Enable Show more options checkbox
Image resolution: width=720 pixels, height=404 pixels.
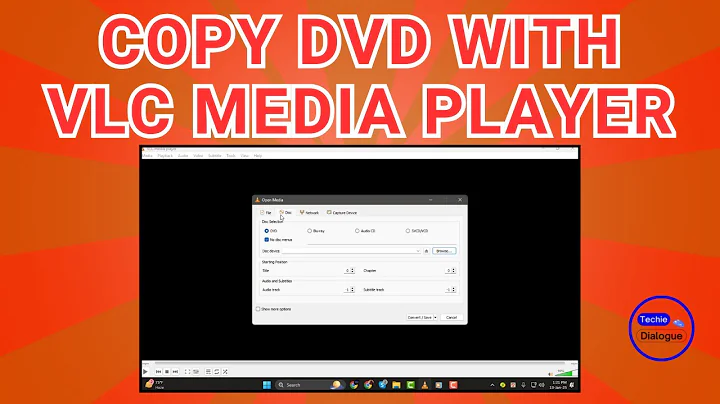tap(258, 309)
